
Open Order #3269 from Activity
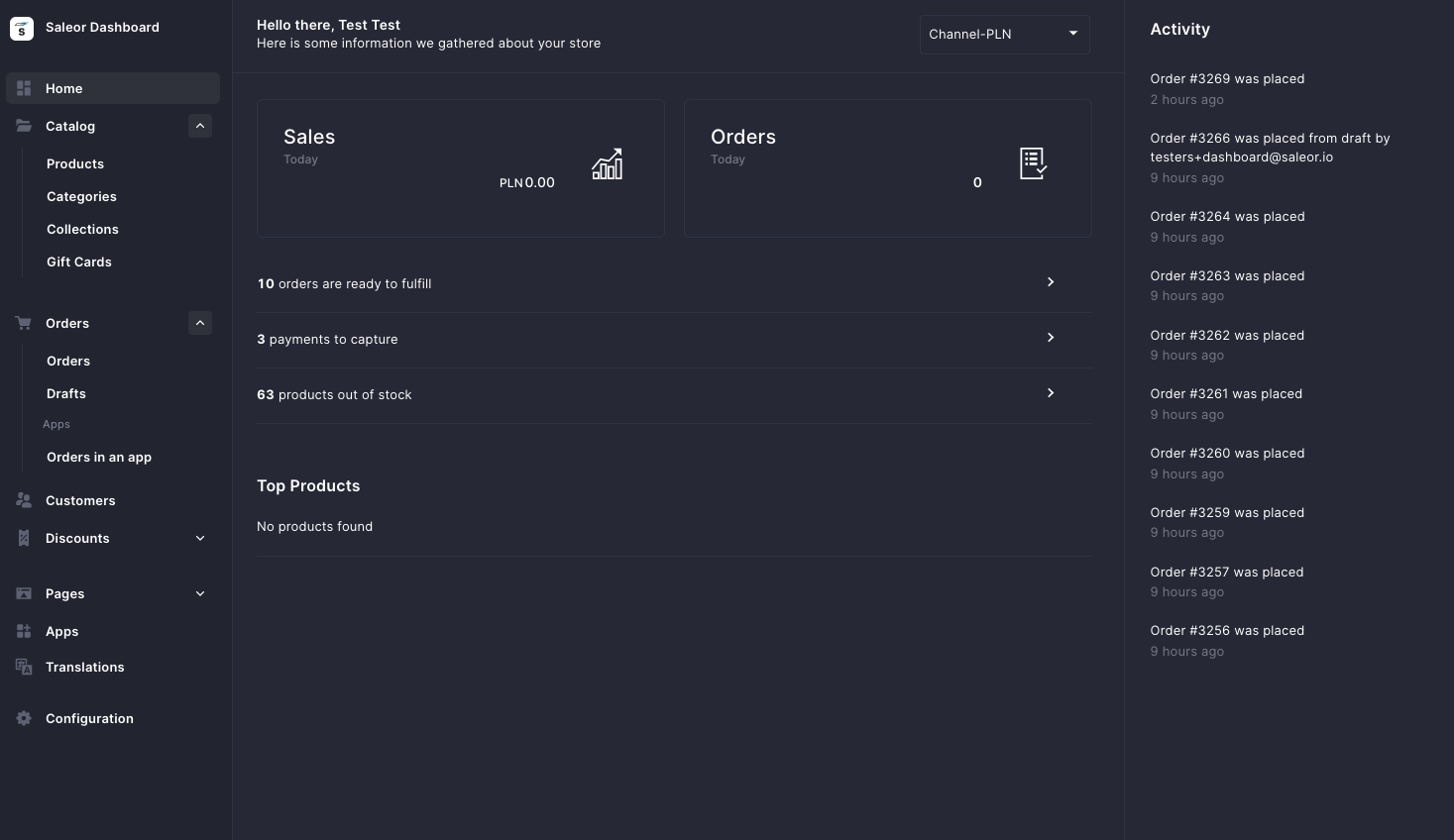[x=1227, y=78]
